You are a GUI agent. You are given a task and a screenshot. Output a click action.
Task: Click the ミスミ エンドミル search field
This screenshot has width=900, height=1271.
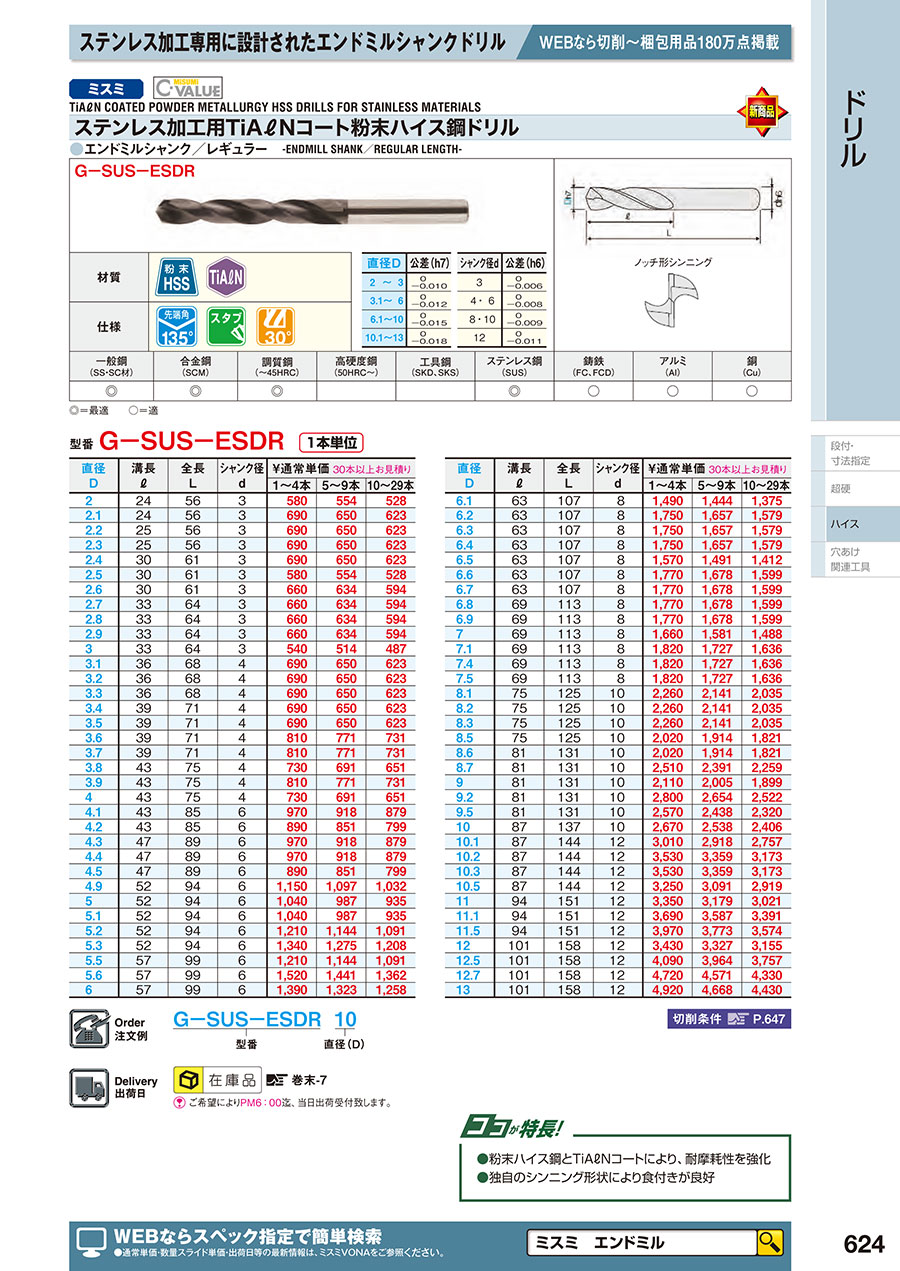tap(640, 1242)
